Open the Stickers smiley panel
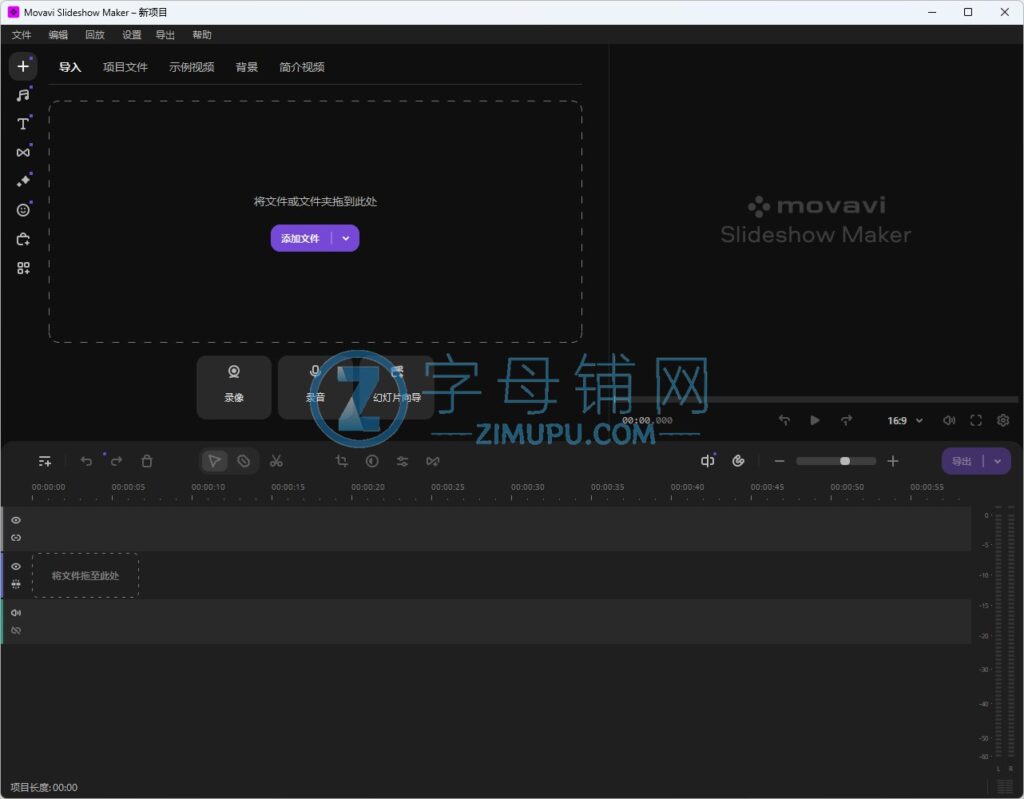The image size is (1024, 799). pyautogui.click(x=23, y=210)
